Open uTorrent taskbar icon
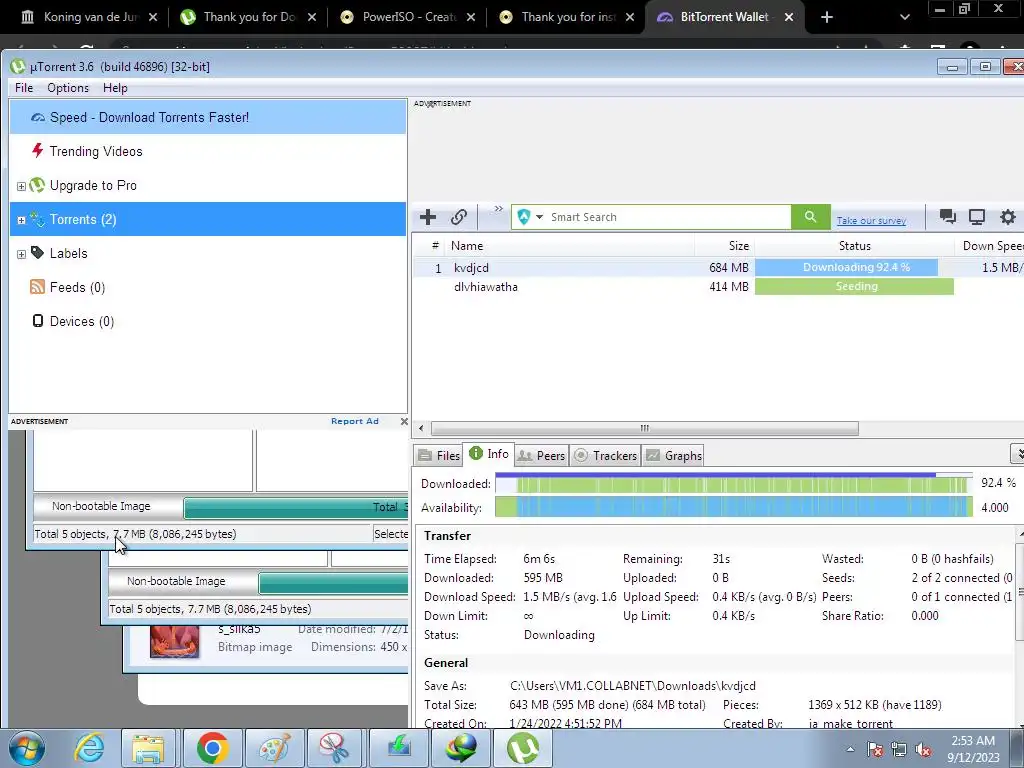Screen dimensions: 1024x768 coord(522,748)
